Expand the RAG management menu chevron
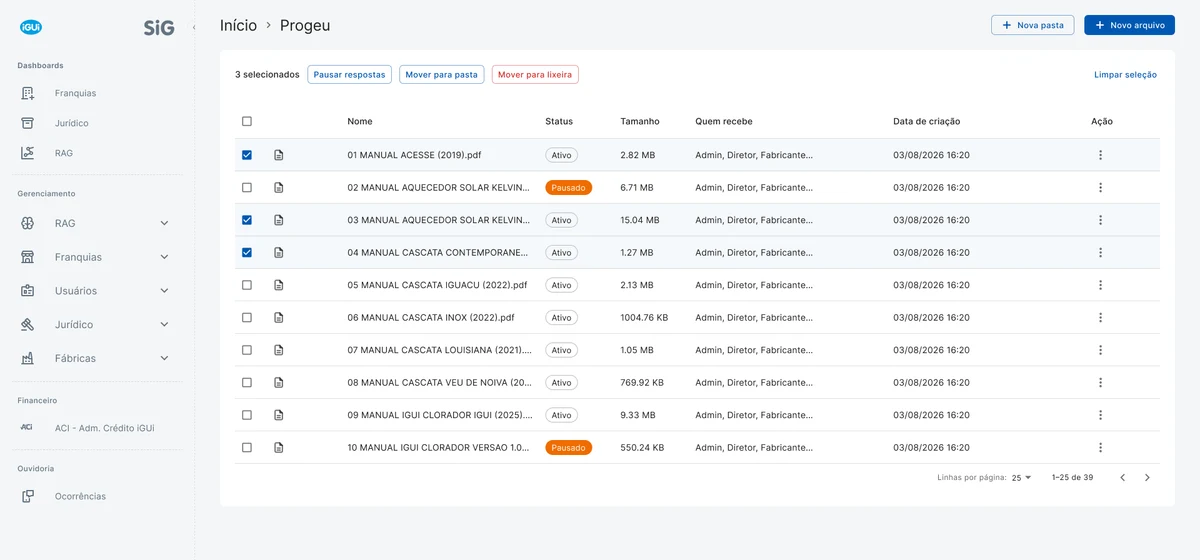This screenshot has width=1200, height=560. (165, 223)
